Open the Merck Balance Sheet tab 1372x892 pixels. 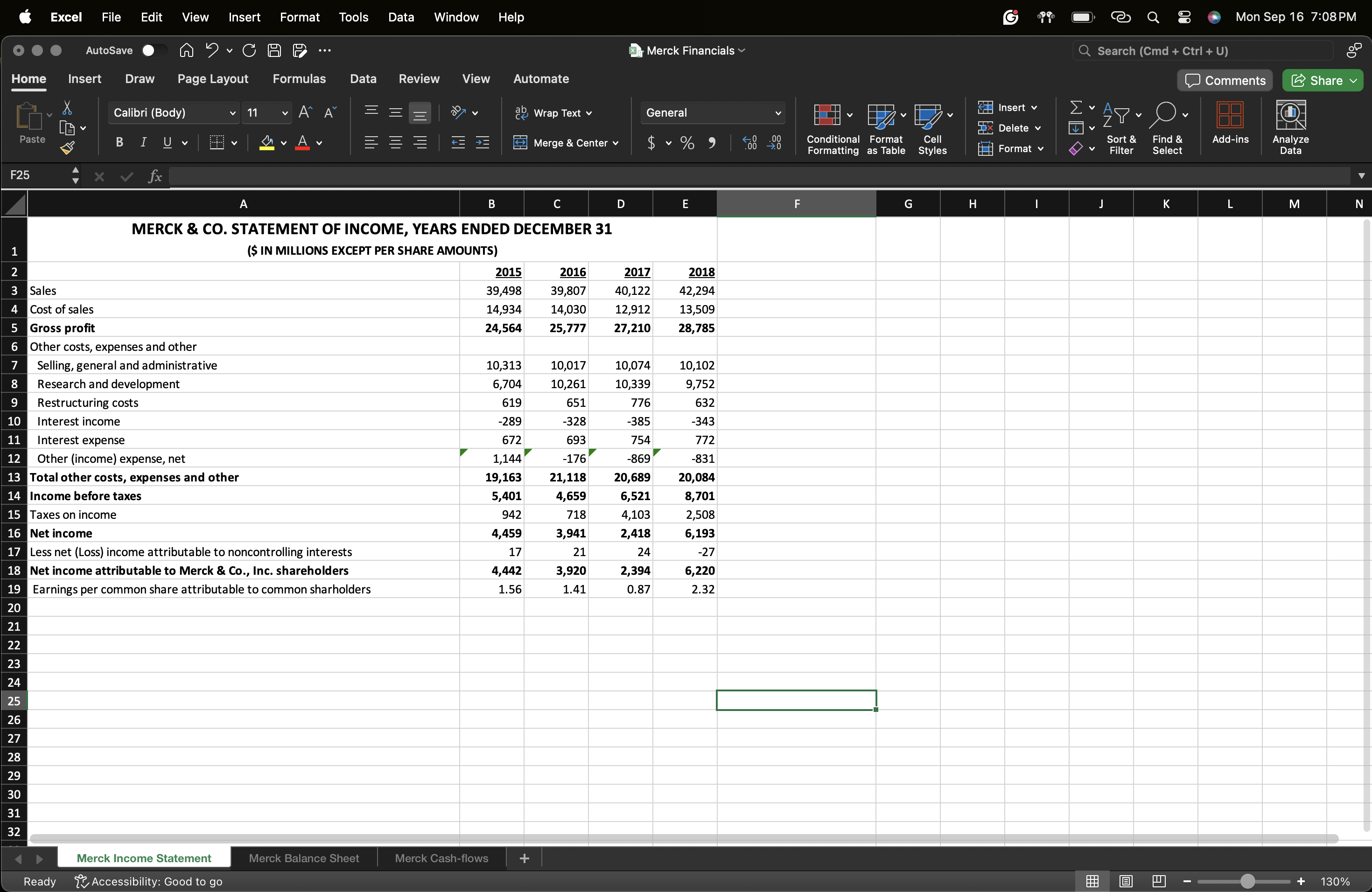pos(304,857)
